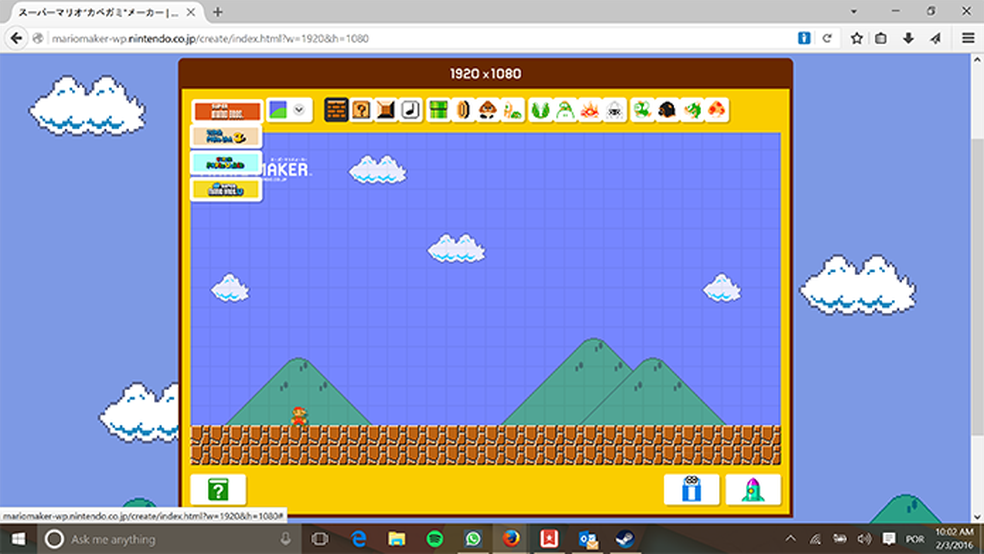Viewport: 984px width, 554px height.
Task: Click the ground theme preview thumbnail
Action: click(x=278, y=110)
